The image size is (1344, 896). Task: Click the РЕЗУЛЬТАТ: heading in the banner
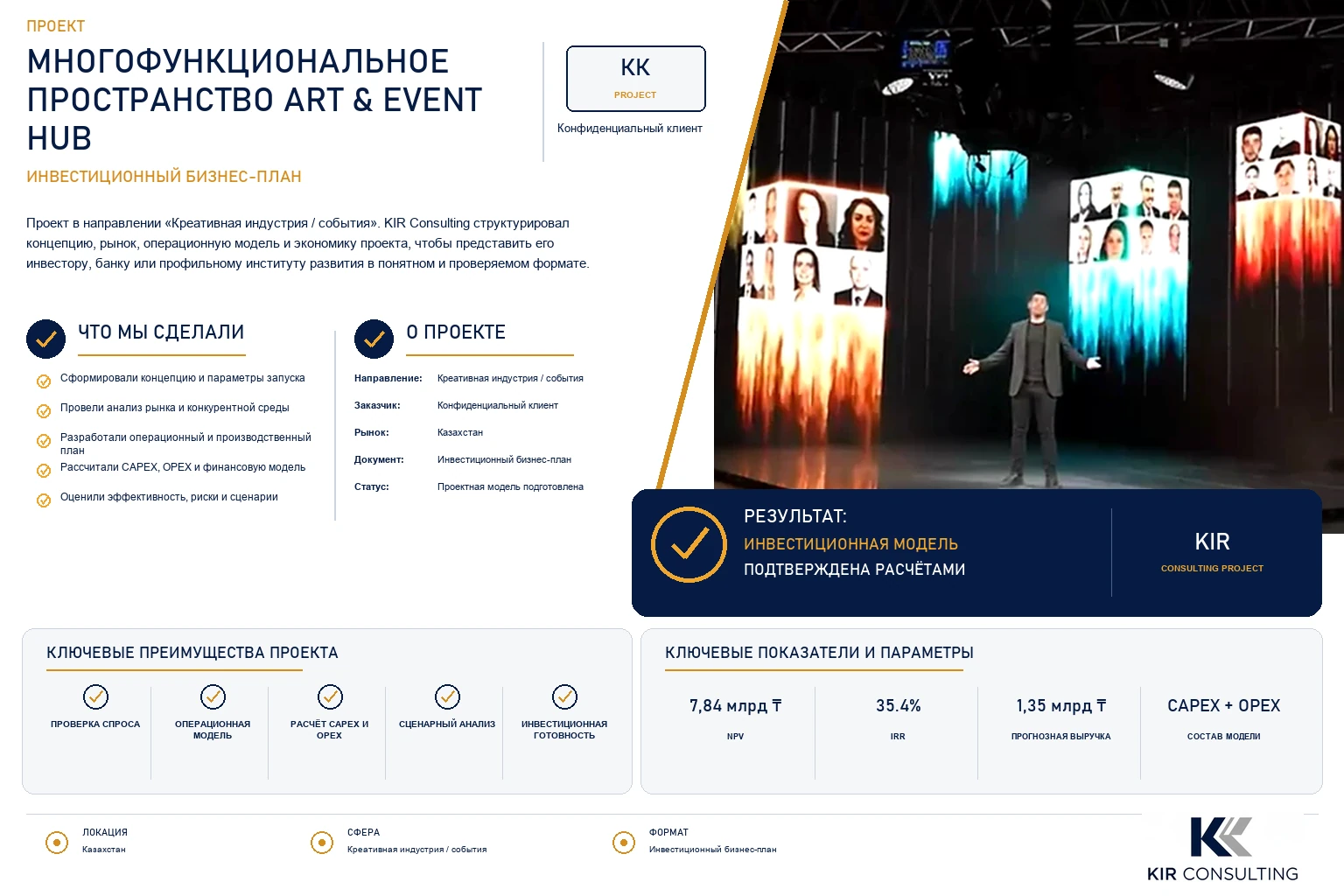(795, 516)
